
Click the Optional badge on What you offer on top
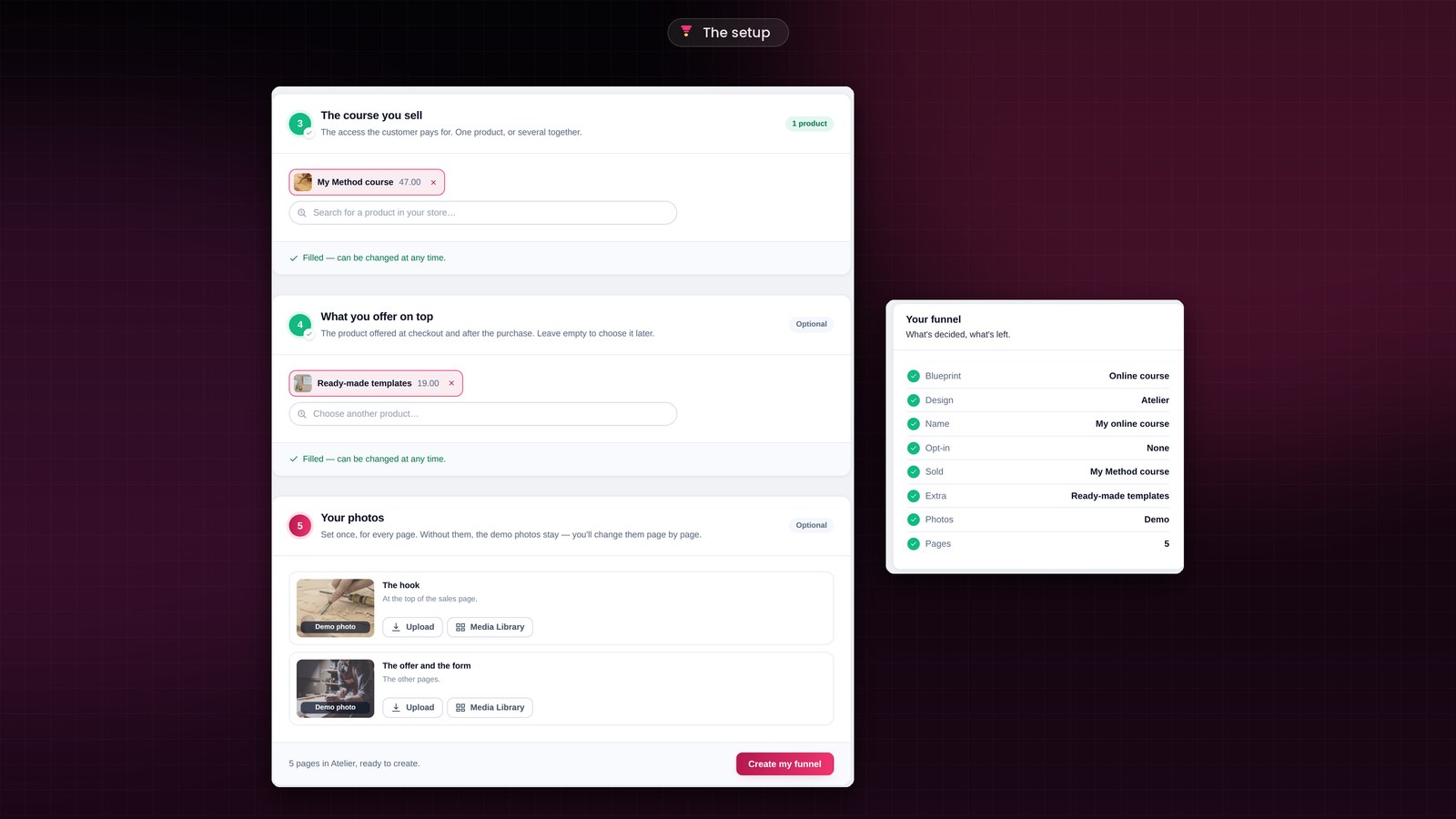(811, 324)
